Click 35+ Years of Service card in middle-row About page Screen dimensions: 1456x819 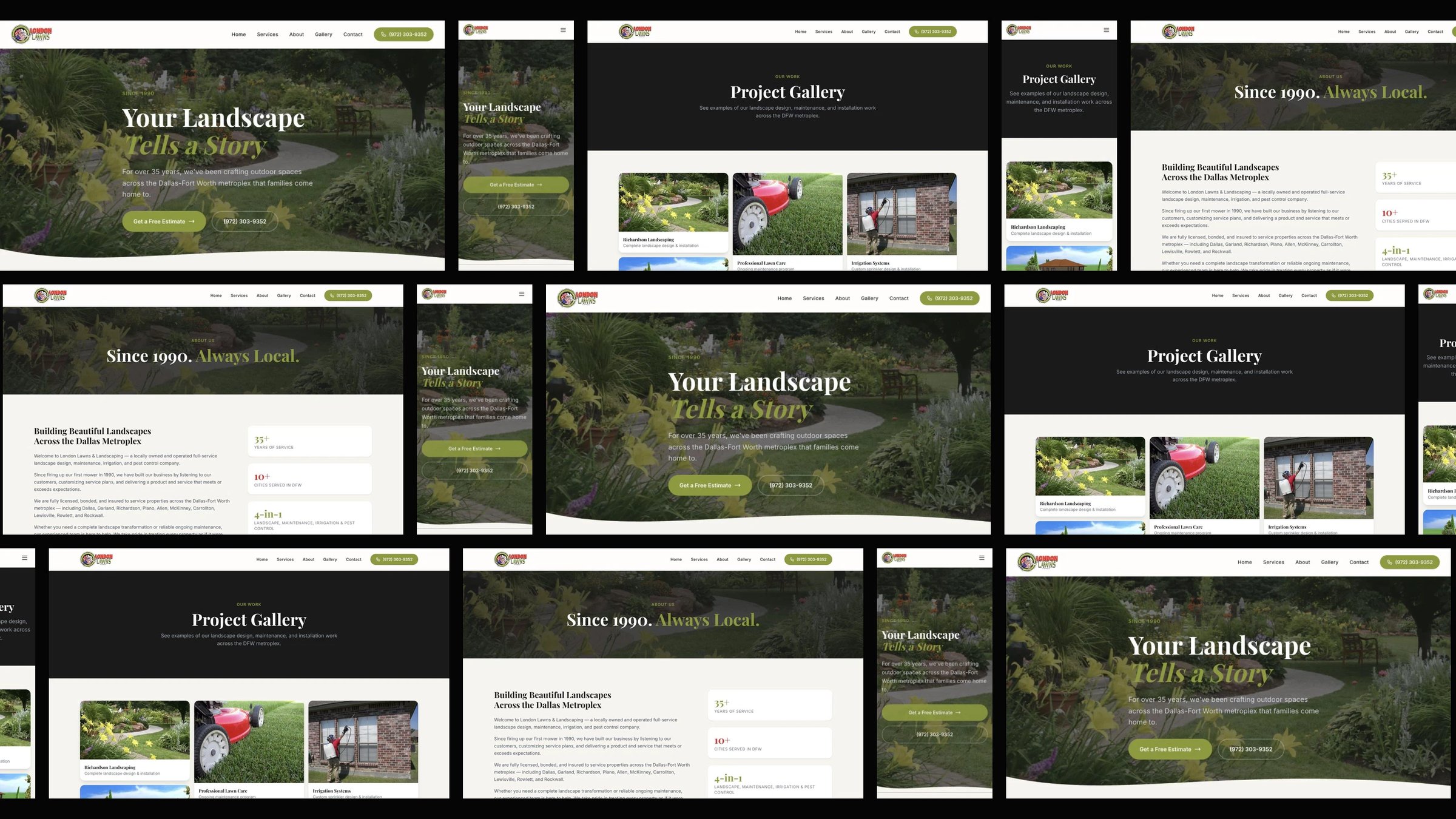click(x=309, y=441)
